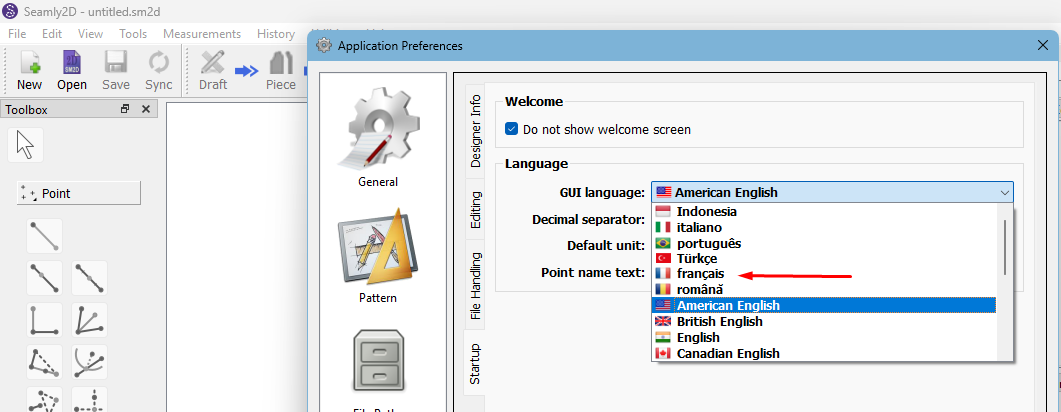Choose Indonesia in language list

coord(823,212)
